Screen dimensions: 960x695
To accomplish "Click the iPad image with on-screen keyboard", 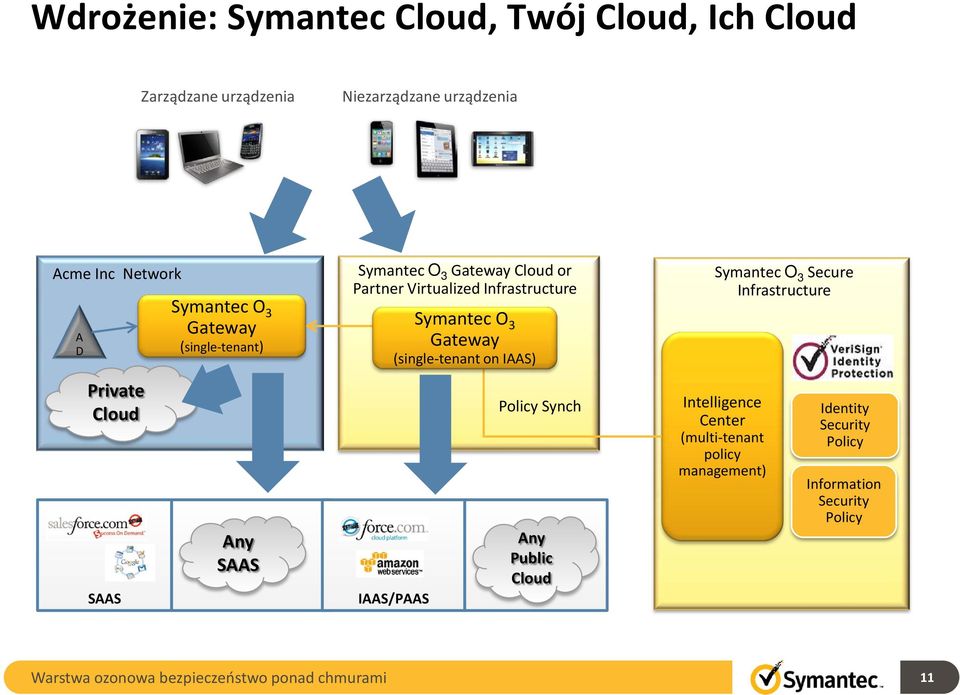I will pos(437,149).
